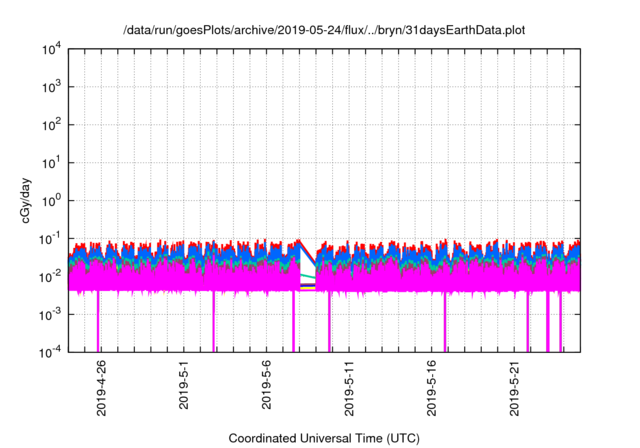This screenshot has width=640, height=448.
Task: Click the 10^0 y-axis tick label
Action: pos(52,201)
